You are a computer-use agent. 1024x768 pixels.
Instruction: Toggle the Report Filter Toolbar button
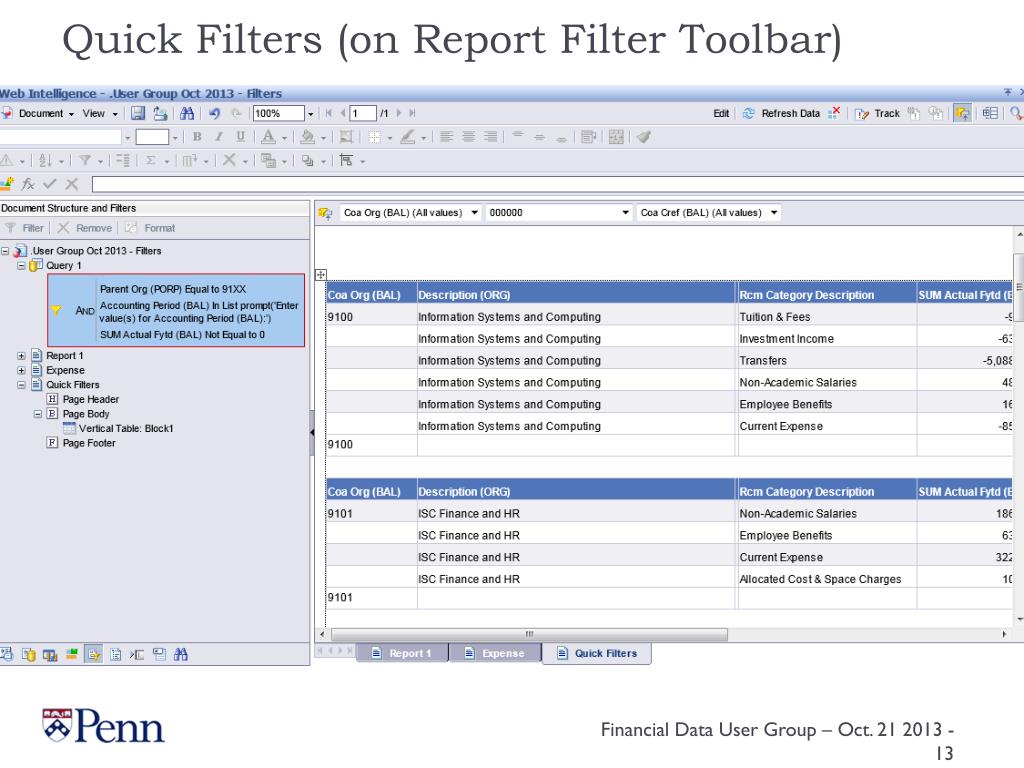pyautogui.click(x=963, y=114)
